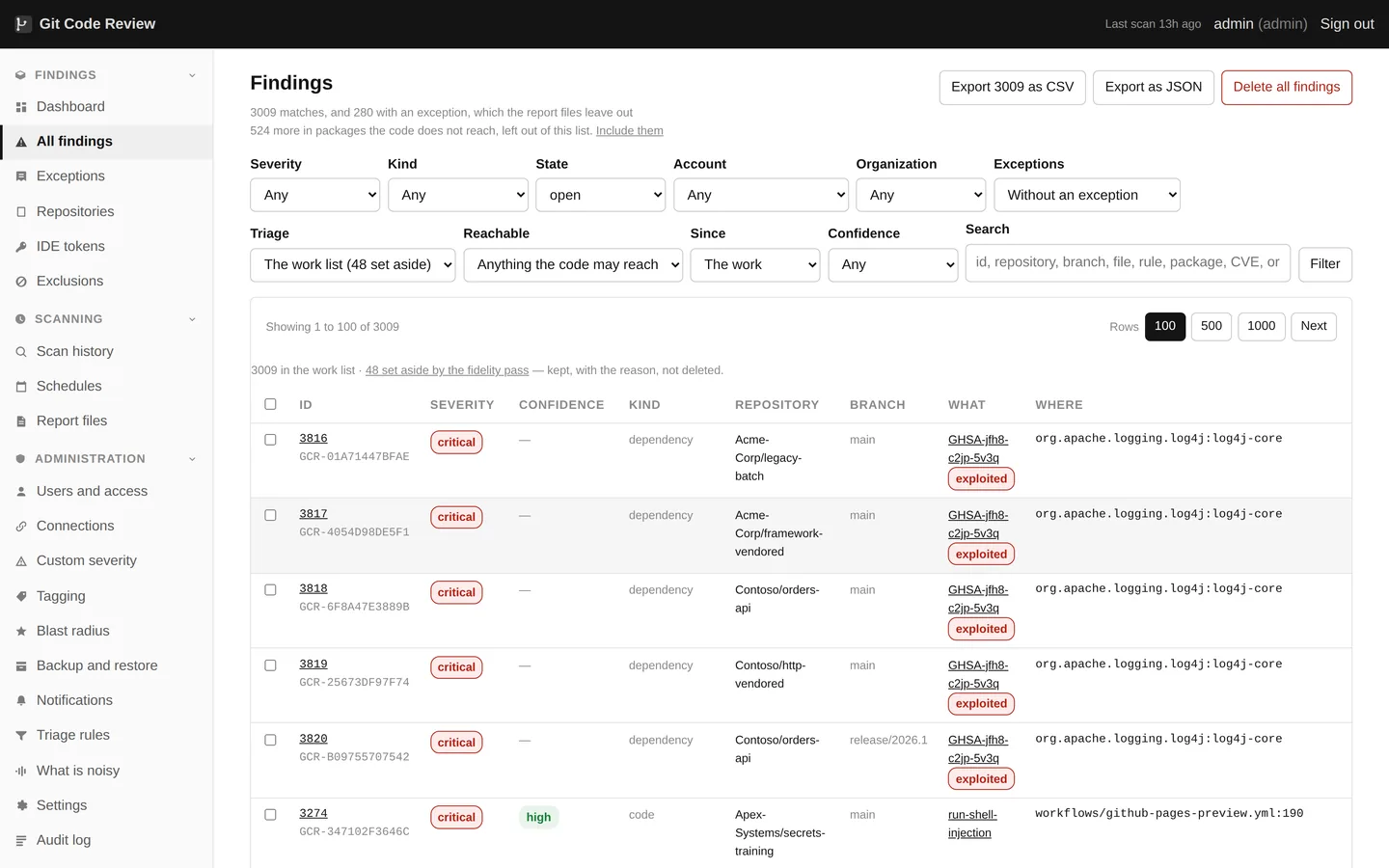
Task: Click the Report files document icon
Action: pyautogui.click(x=21, y=421)
